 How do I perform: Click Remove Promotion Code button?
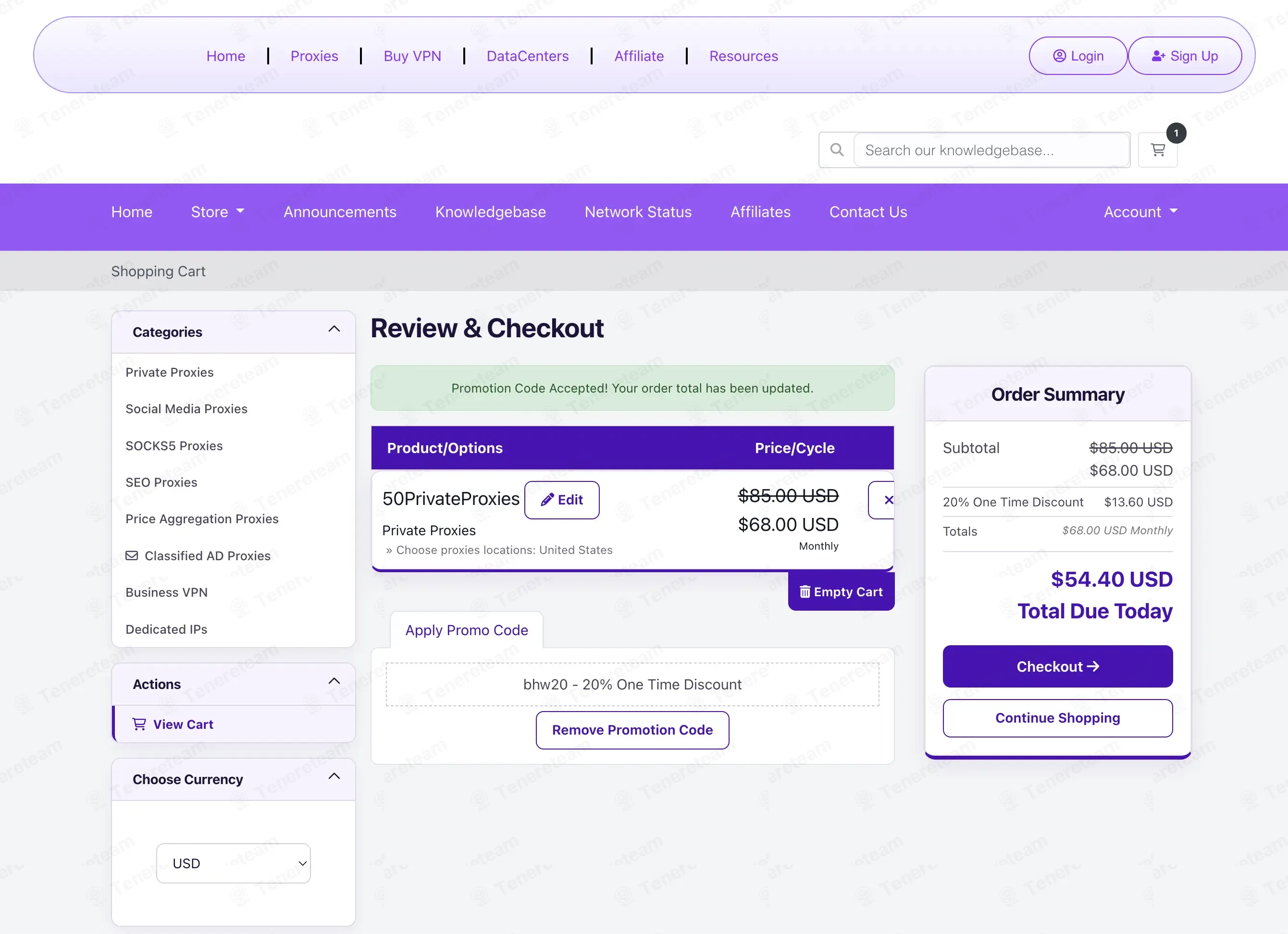(632, 730)
